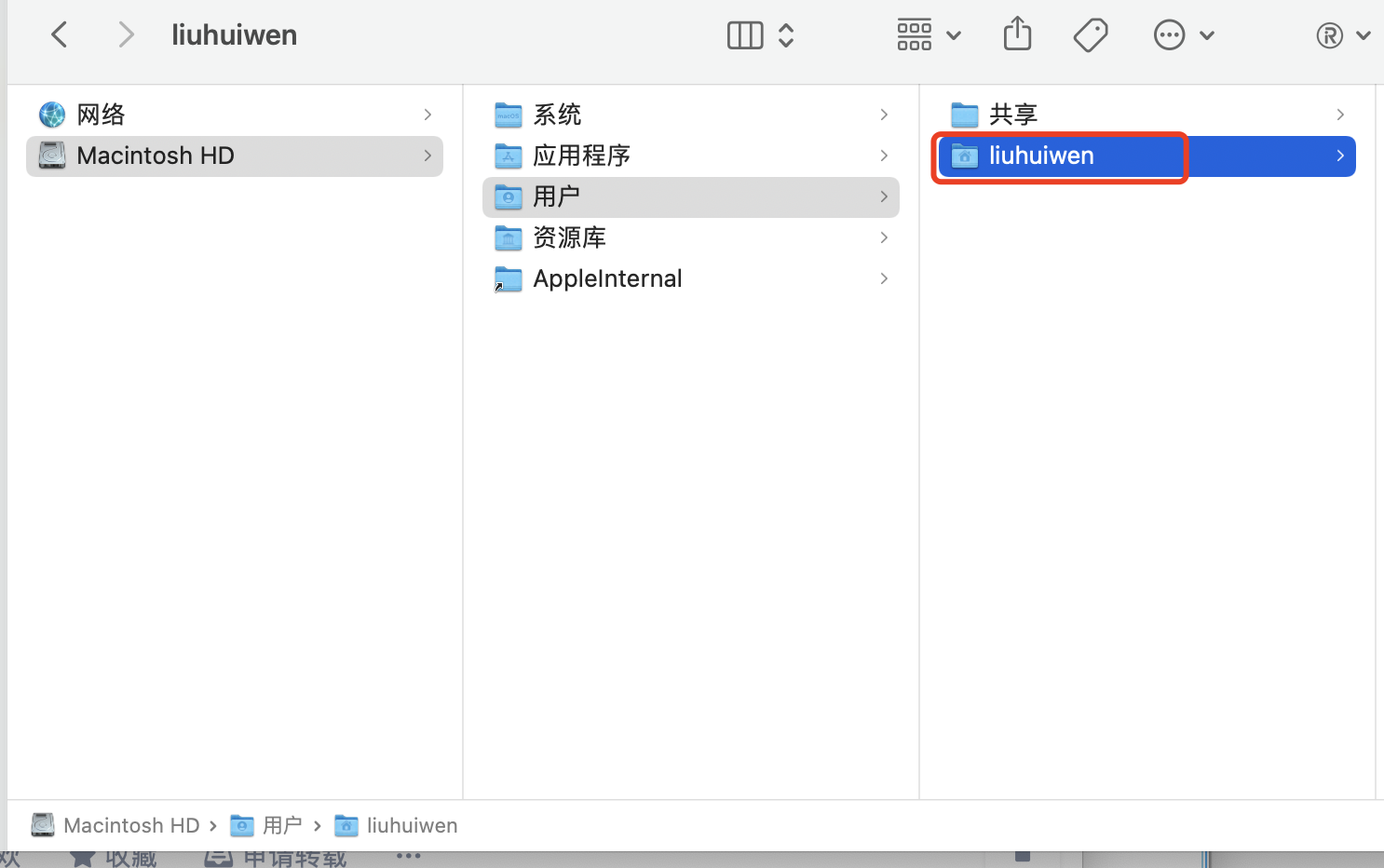Screen dimensions: 1384x868
Task: Click the 资源库 folder icon
Action: (508, 237)
